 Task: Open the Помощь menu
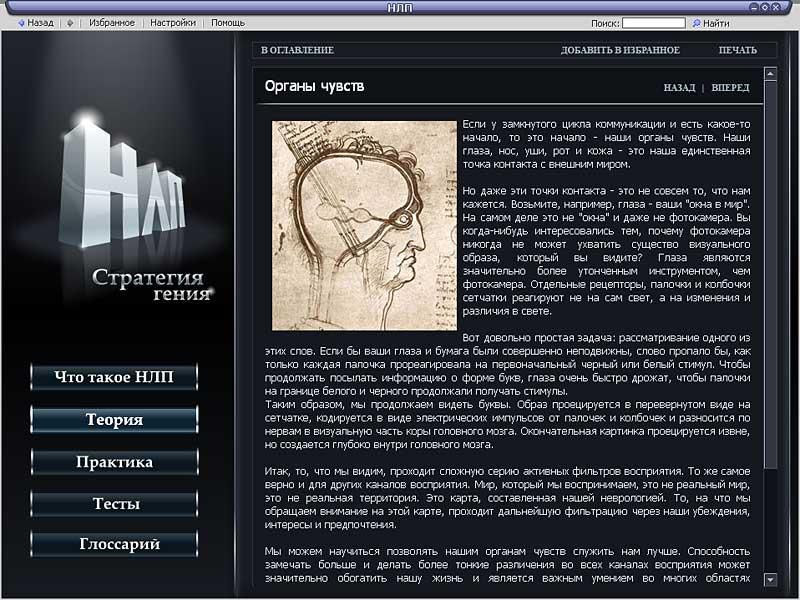[228, 22]
